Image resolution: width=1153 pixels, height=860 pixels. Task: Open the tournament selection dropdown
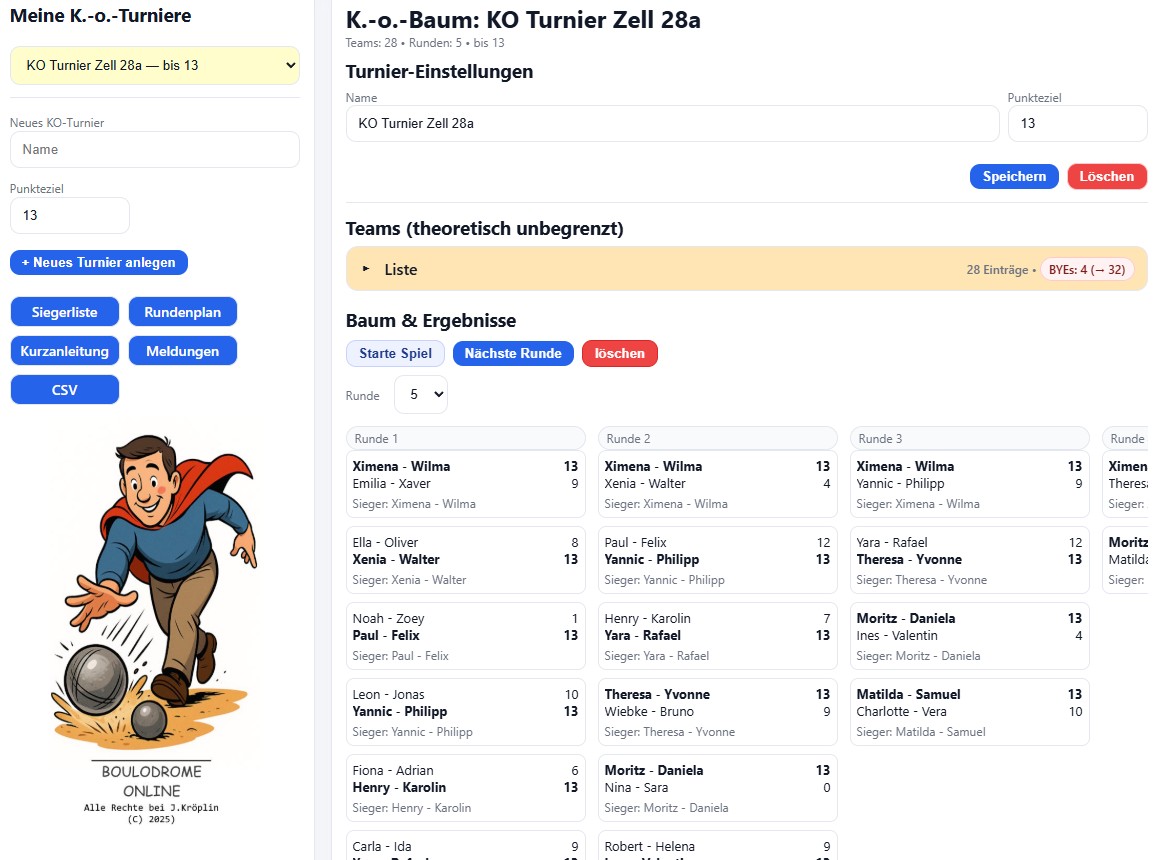155,65
